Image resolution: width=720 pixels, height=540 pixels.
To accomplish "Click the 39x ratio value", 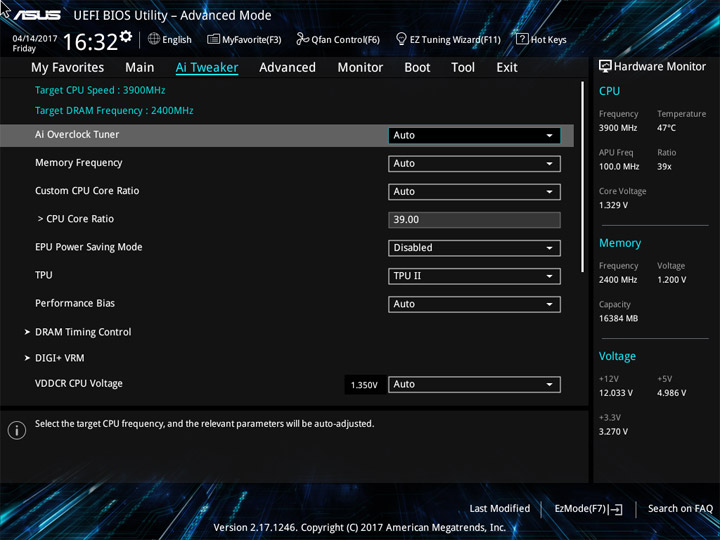I will click(x=664, y=167).
